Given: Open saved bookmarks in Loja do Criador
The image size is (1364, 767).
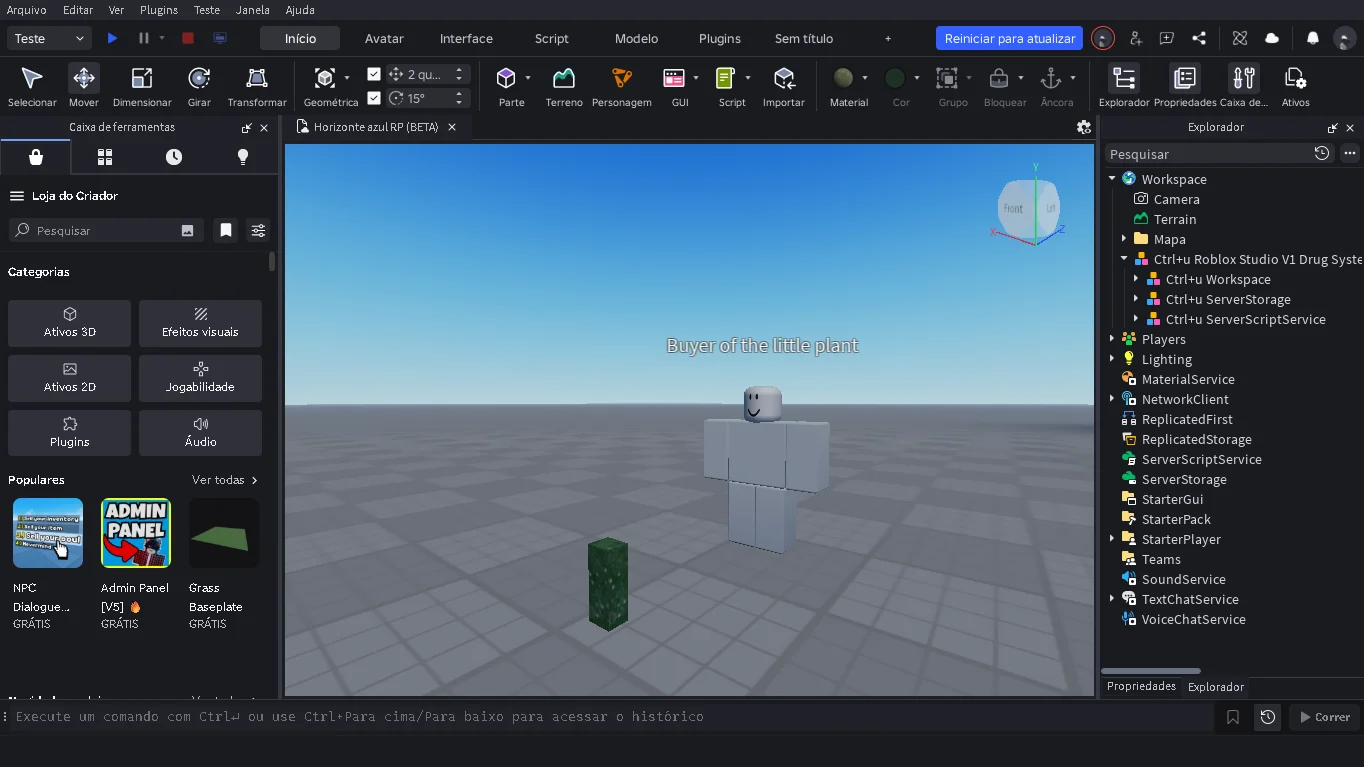Looking at the screenshot, I should [x=226, y=230].
